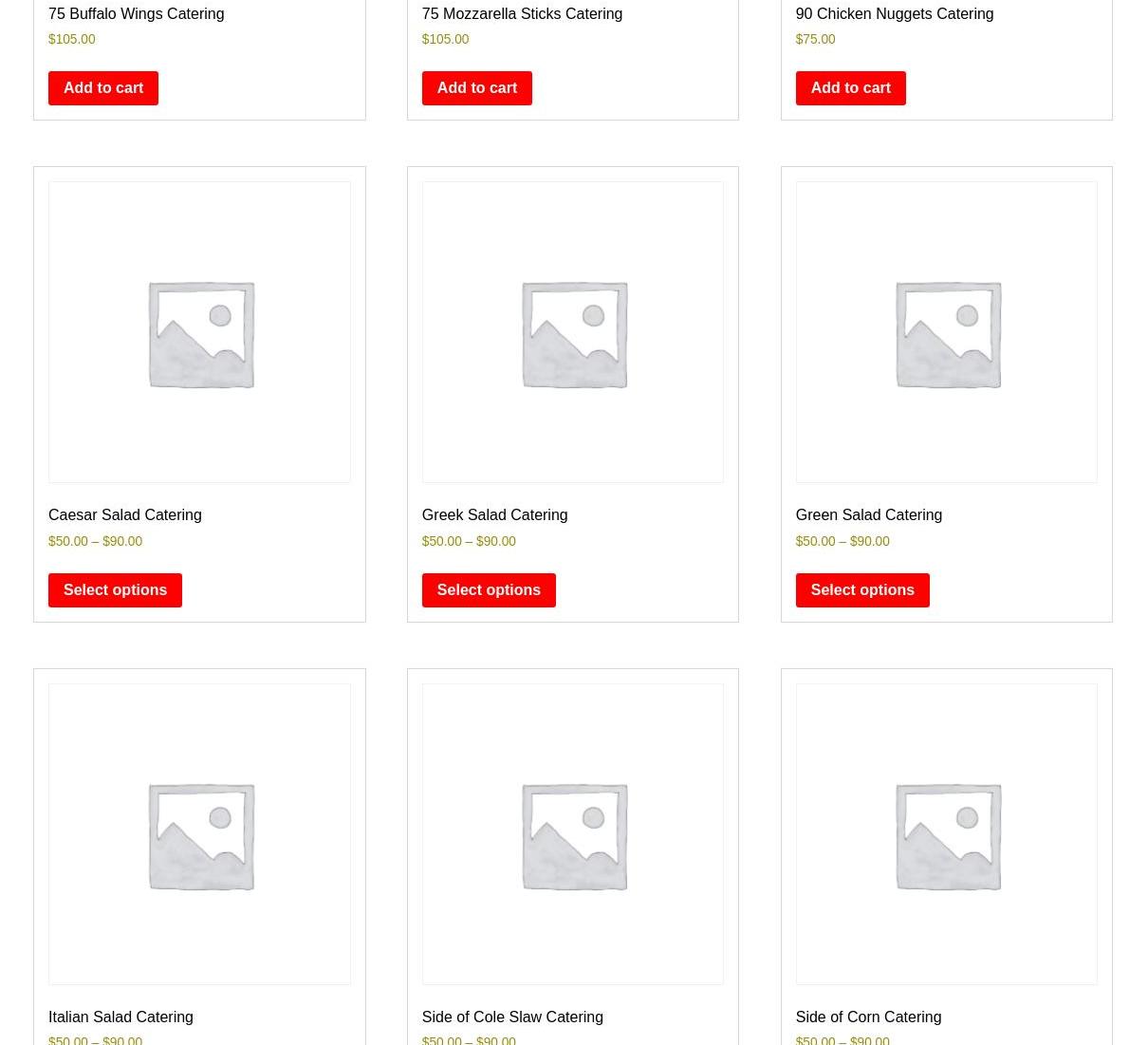Add 90 Chicken Nuggets Catering to cart
Screen dimensions: 1148x1045
click(850, 88)
